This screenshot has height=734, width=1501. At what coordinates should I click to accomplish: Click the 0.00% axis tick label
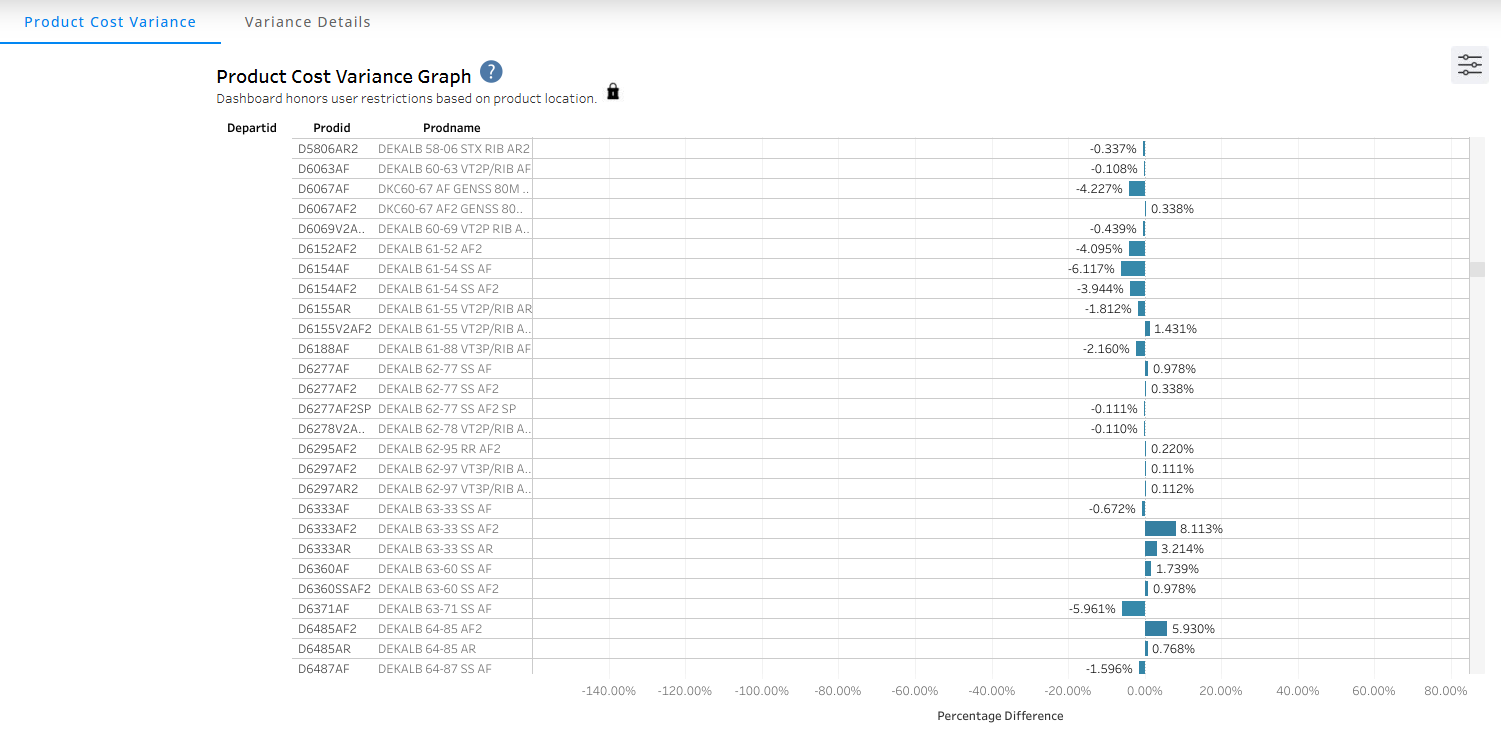tap(1144, 691)
